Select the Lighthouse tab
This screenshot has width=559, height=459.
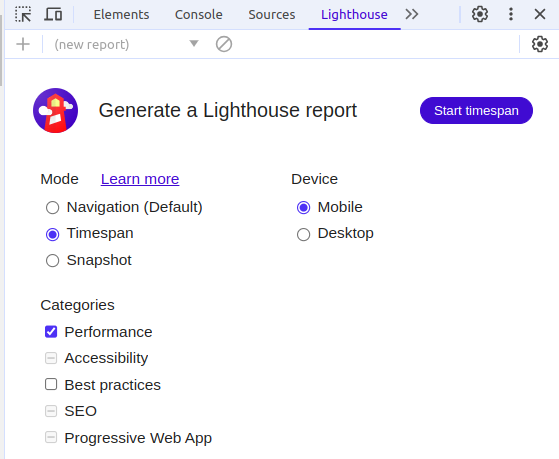point(354,15)
